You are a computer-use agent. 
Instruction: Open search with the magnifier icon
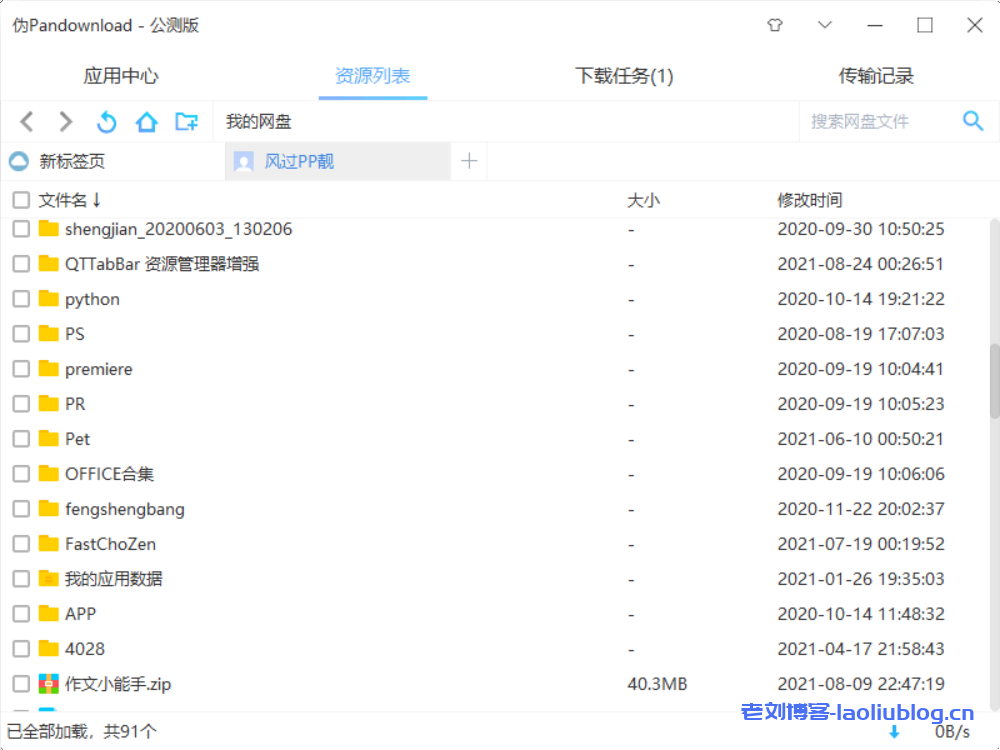click(x=973, y=120)
